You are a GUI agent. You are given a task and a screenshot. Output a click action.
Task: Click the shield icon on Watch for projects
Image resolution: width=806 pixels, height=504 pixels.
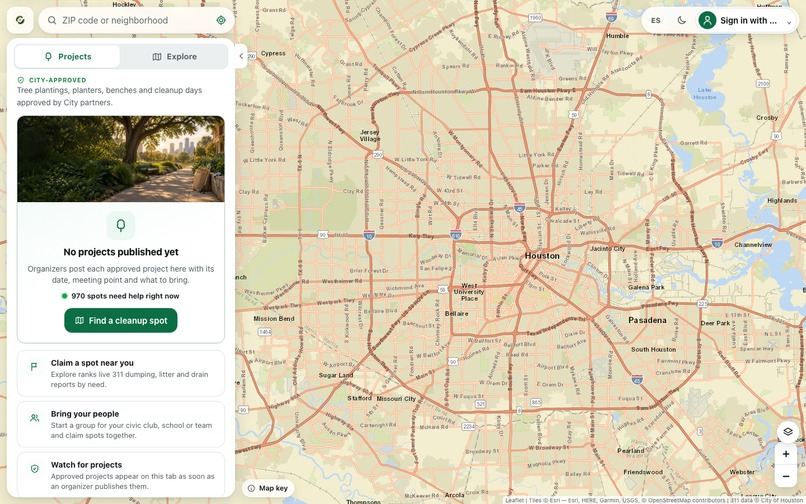(34, 469)
